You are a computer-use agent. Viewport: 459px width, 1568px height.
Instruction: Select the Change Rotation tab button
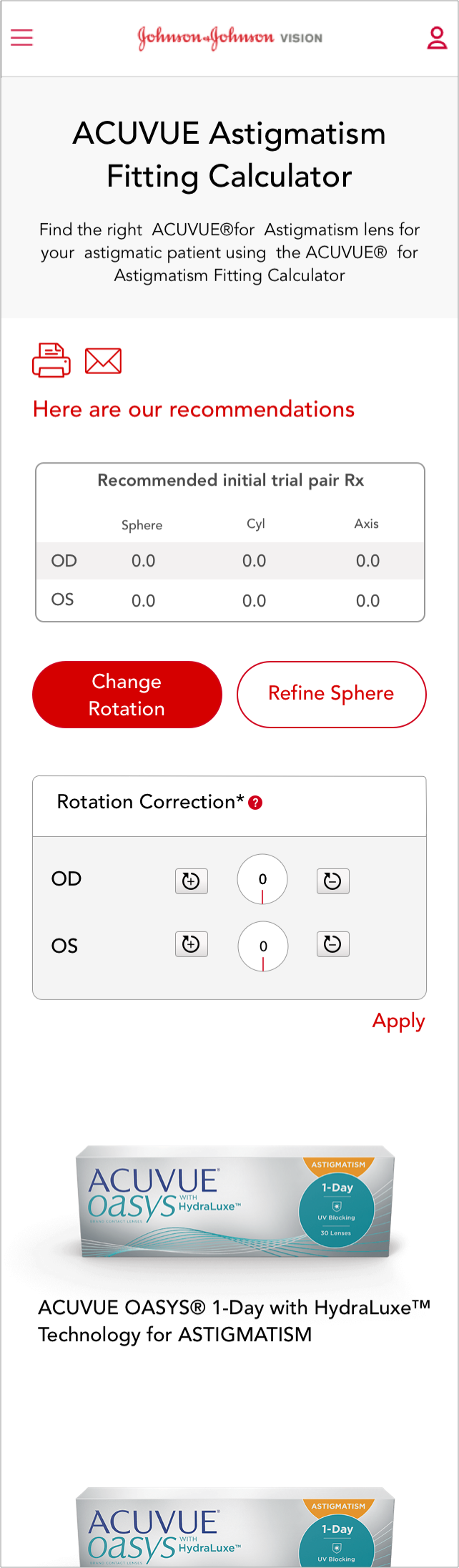point(127,695)
